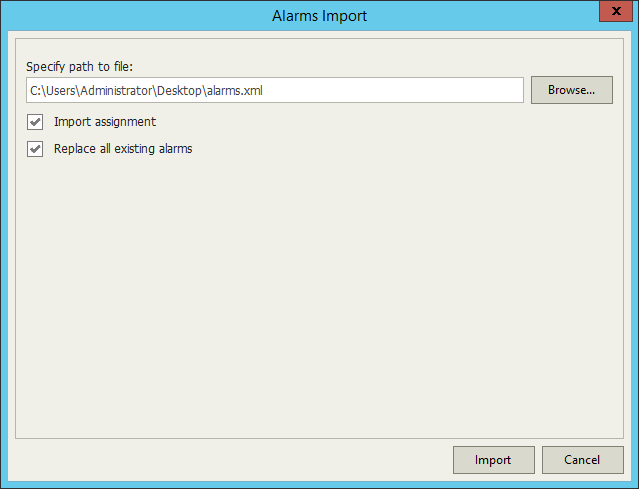639x489 pixels.
Task: Click the 'Import assignment' label text
Action: coord(105,122)
